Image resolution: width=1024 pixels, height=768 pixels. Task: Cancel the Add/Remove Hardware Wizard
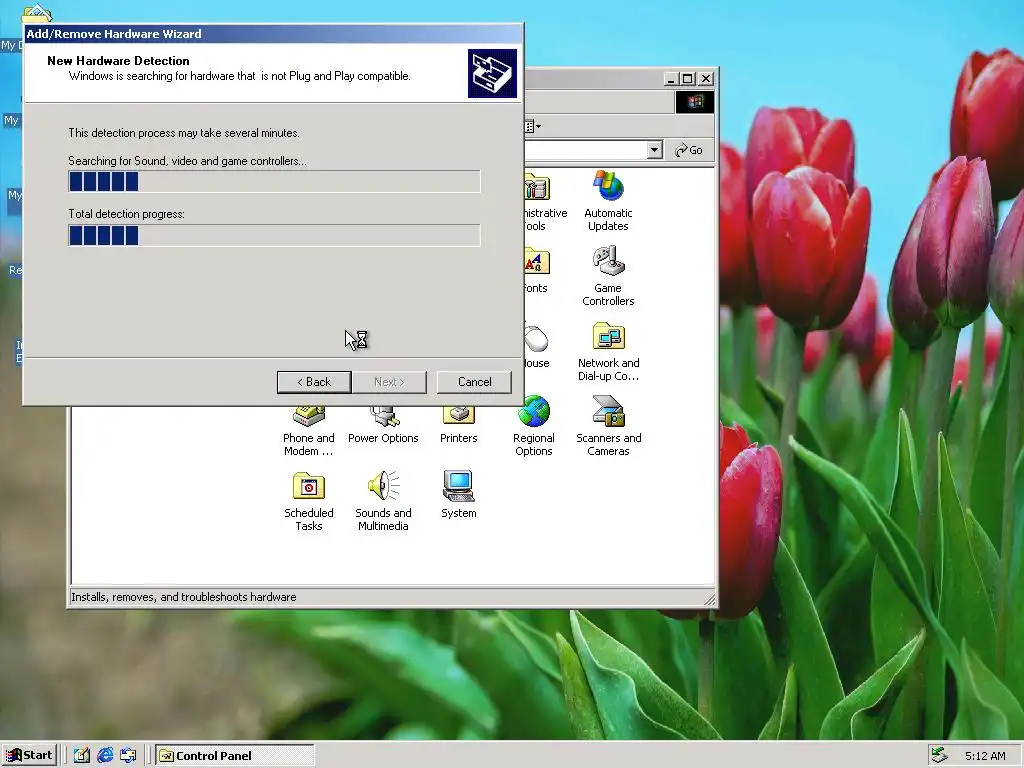pyautogui.click(x=474, y=382)
